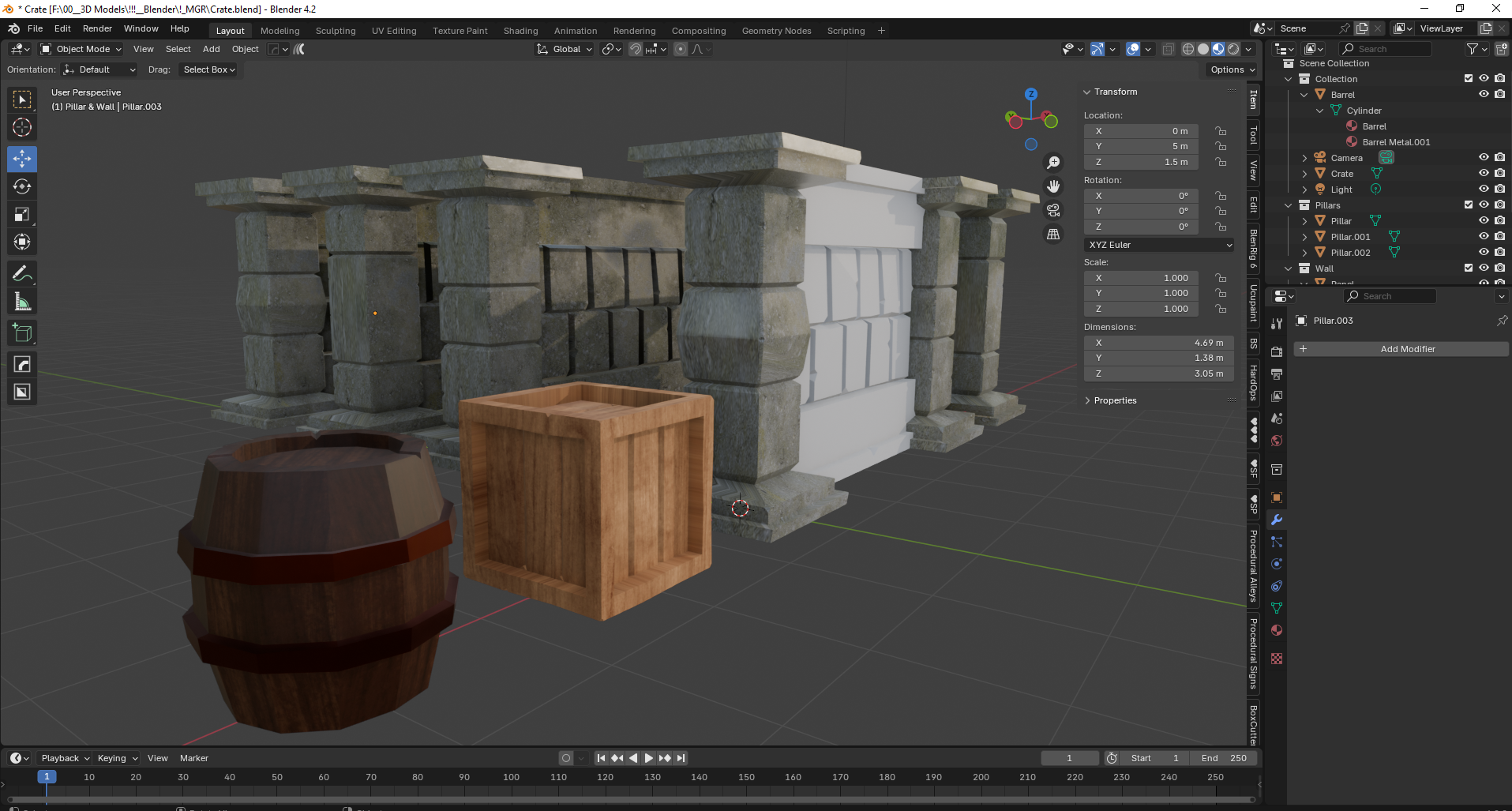
Task: Click the Location X value field
Action: tap(1141, 131)
